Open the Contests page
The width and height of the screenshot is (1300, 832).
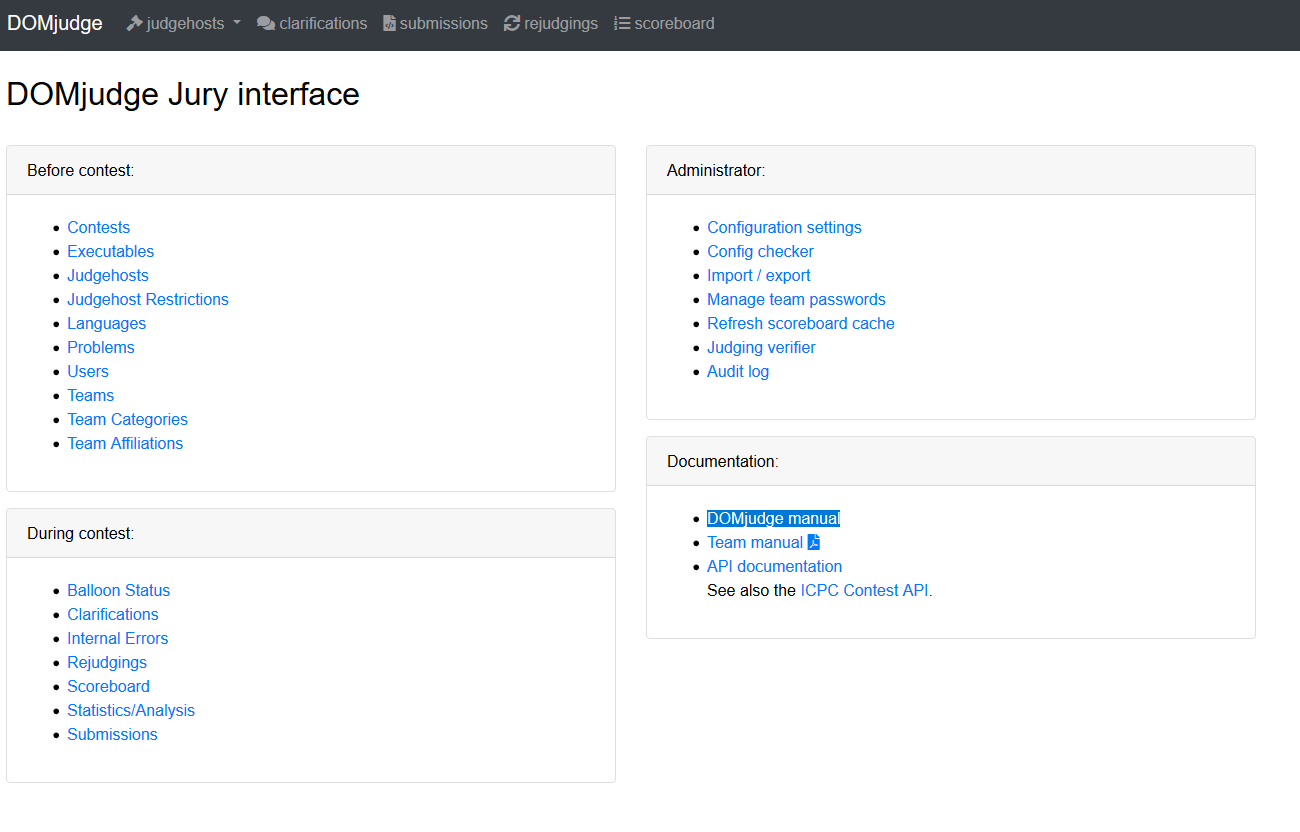[98, 227]
